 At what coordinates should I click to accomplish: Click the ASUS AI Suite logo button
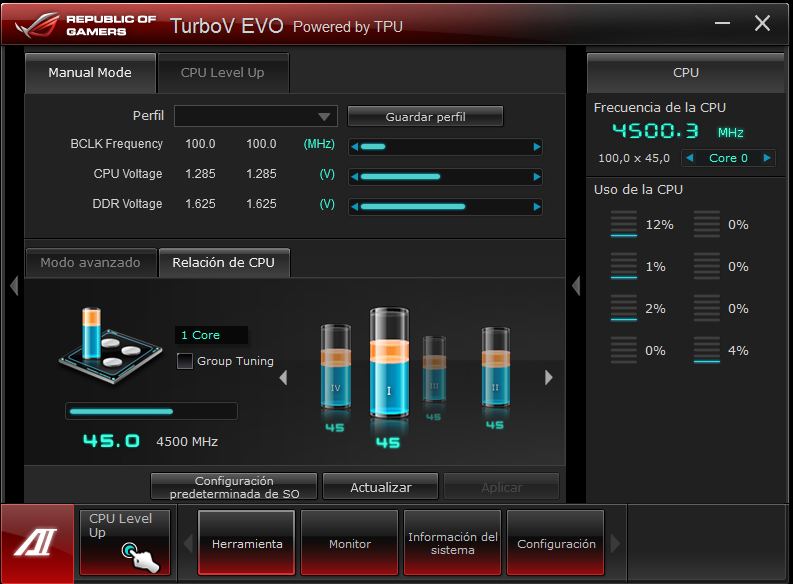click(x=37, y=544)
